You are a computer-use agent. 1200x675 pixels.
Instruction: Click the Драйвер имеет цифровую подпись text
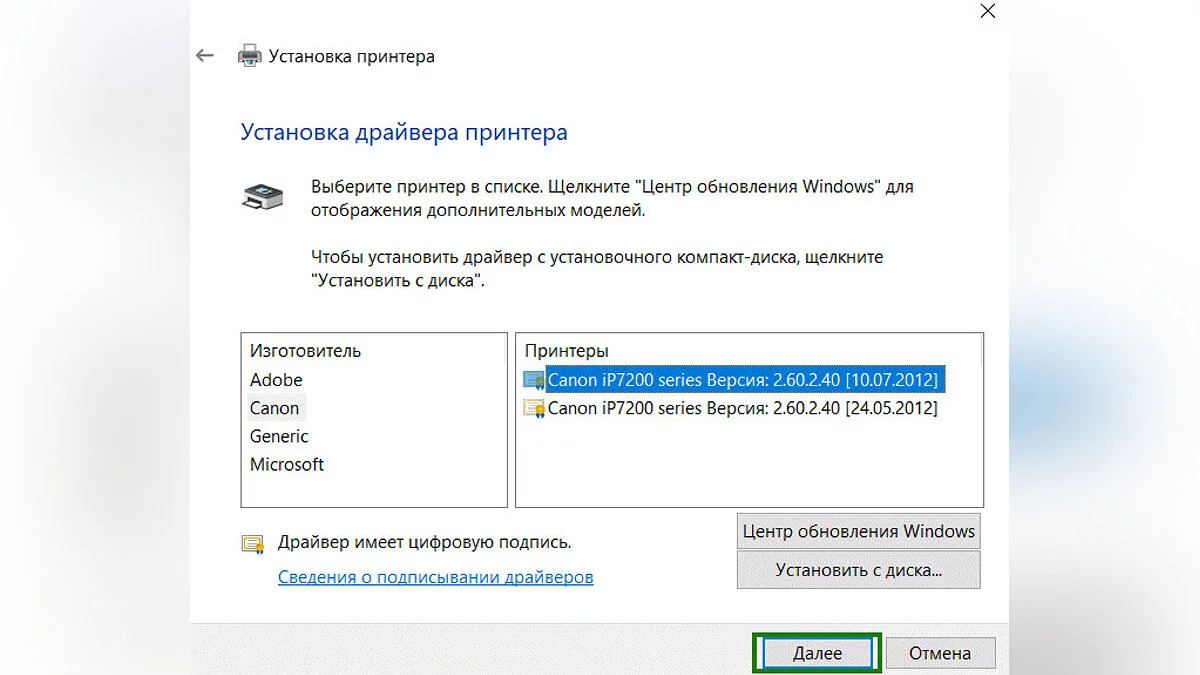(x=424, y=542)
